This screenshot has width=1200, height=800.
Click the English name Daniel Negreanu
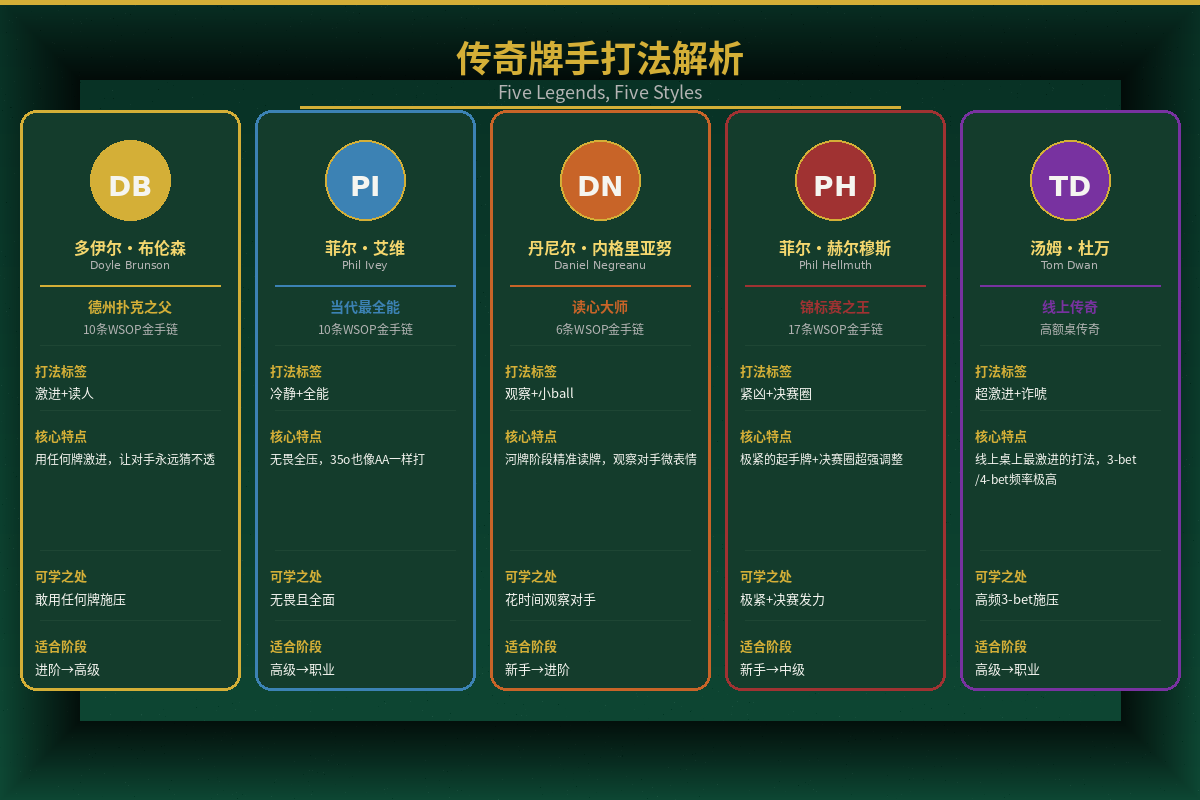[x=600, y=266]
